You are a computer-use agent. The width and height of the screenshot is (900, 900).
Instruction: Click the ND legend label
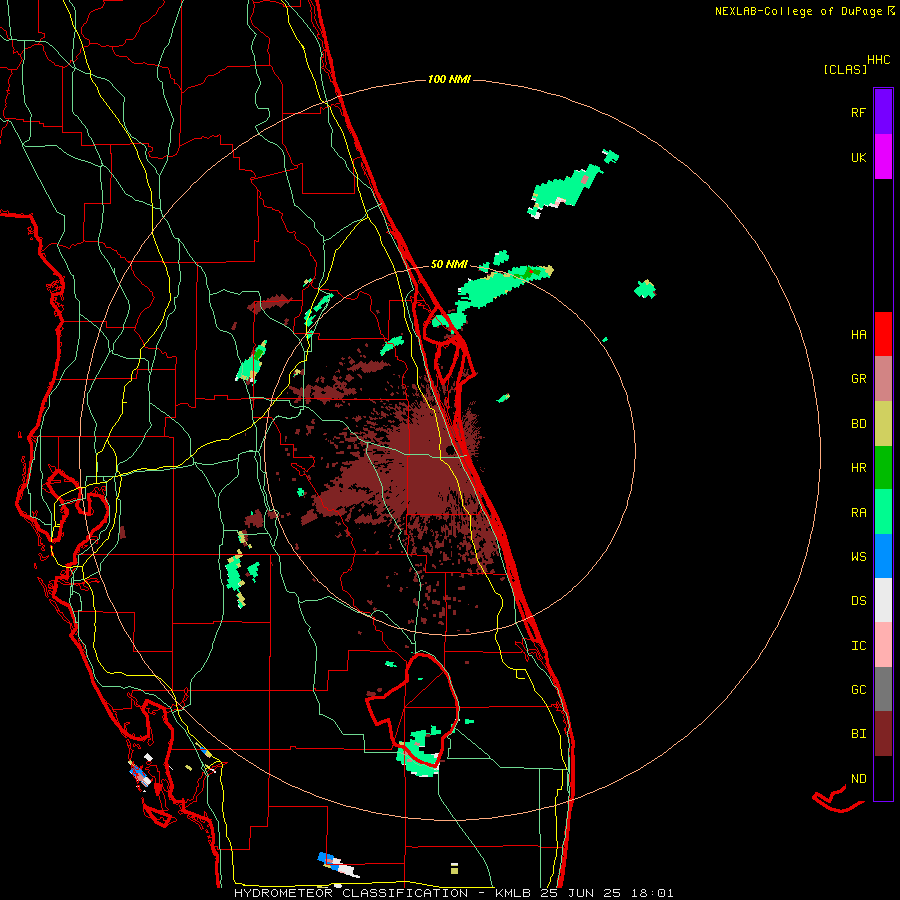click(858, 778)
